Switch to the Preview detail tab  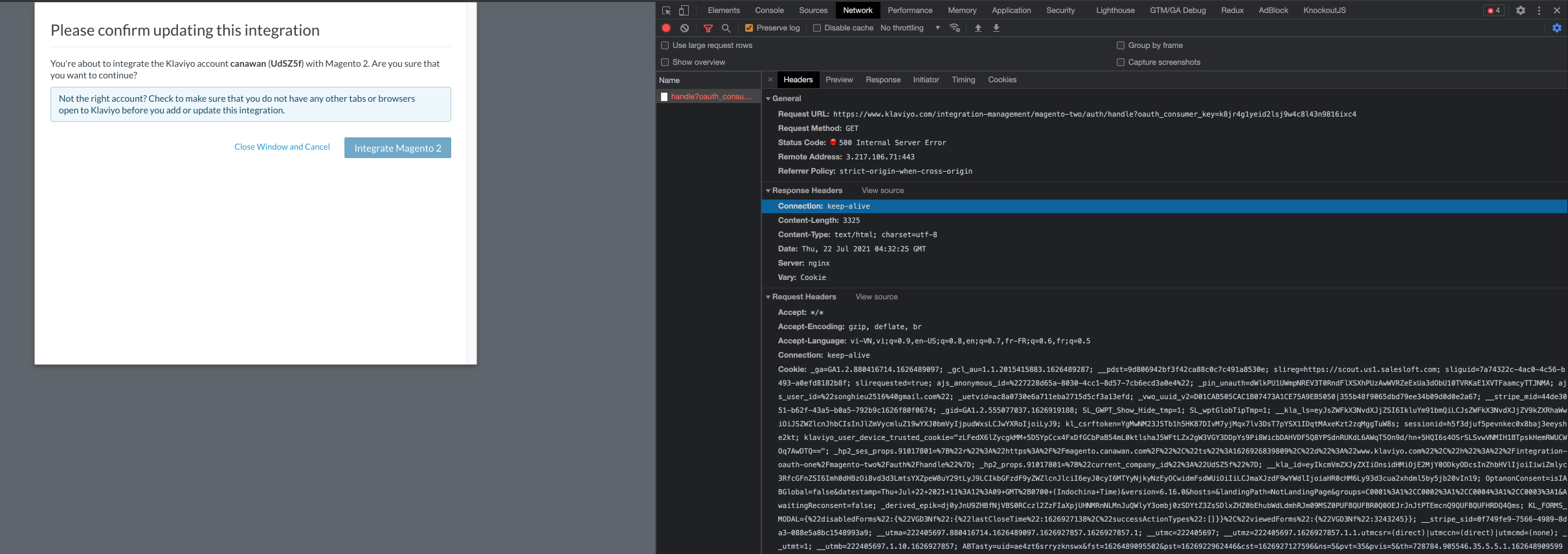click(839, 80)
